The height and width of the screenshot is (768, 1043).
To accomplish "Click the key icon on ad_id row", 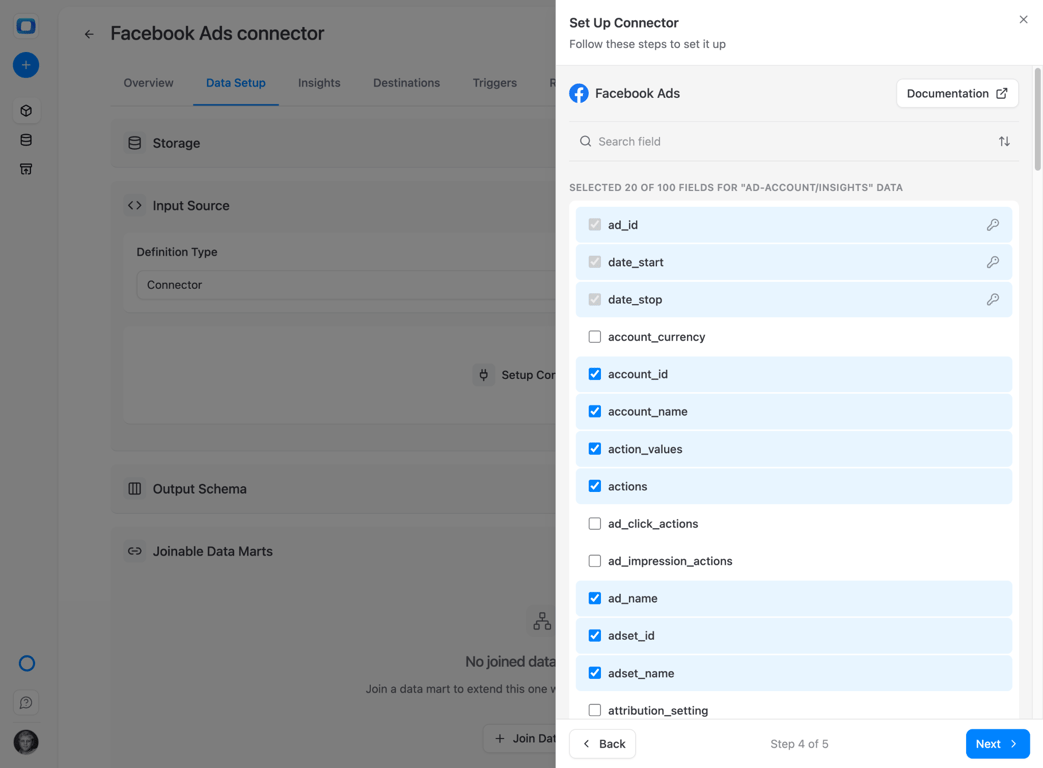I will (x=992, y=225).
